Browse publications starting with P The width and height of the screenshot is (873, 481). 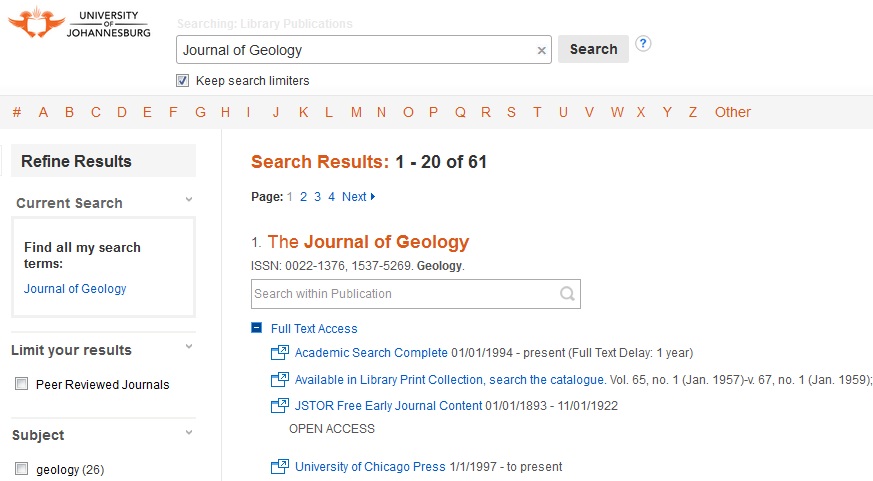click(433, 112)
